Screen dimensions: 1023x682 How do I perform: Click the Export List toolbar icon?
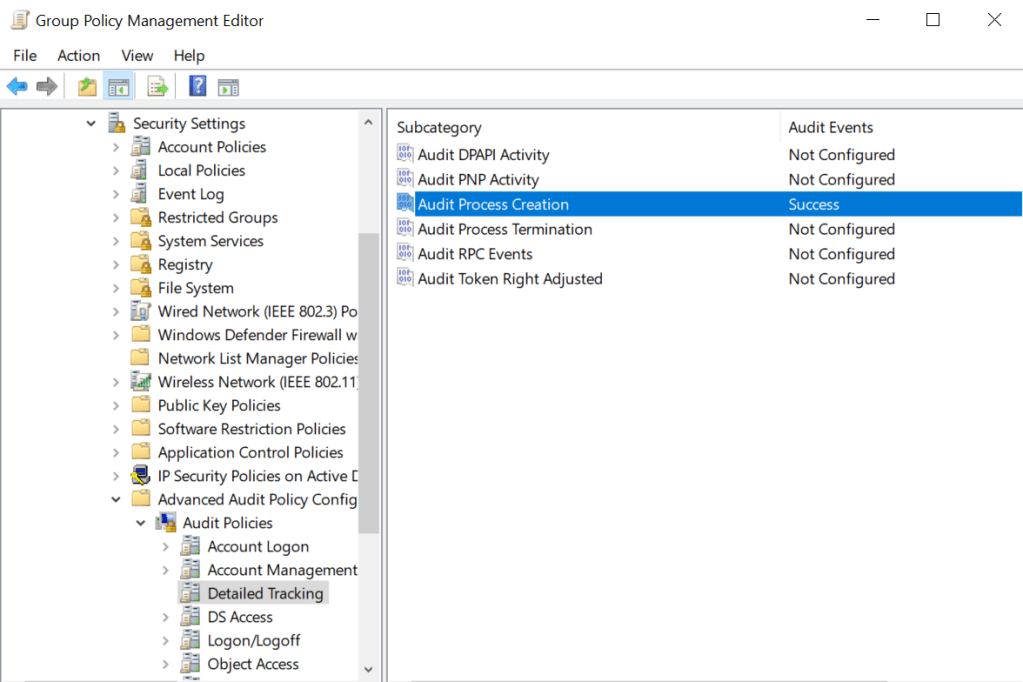[x=158, y=87]
